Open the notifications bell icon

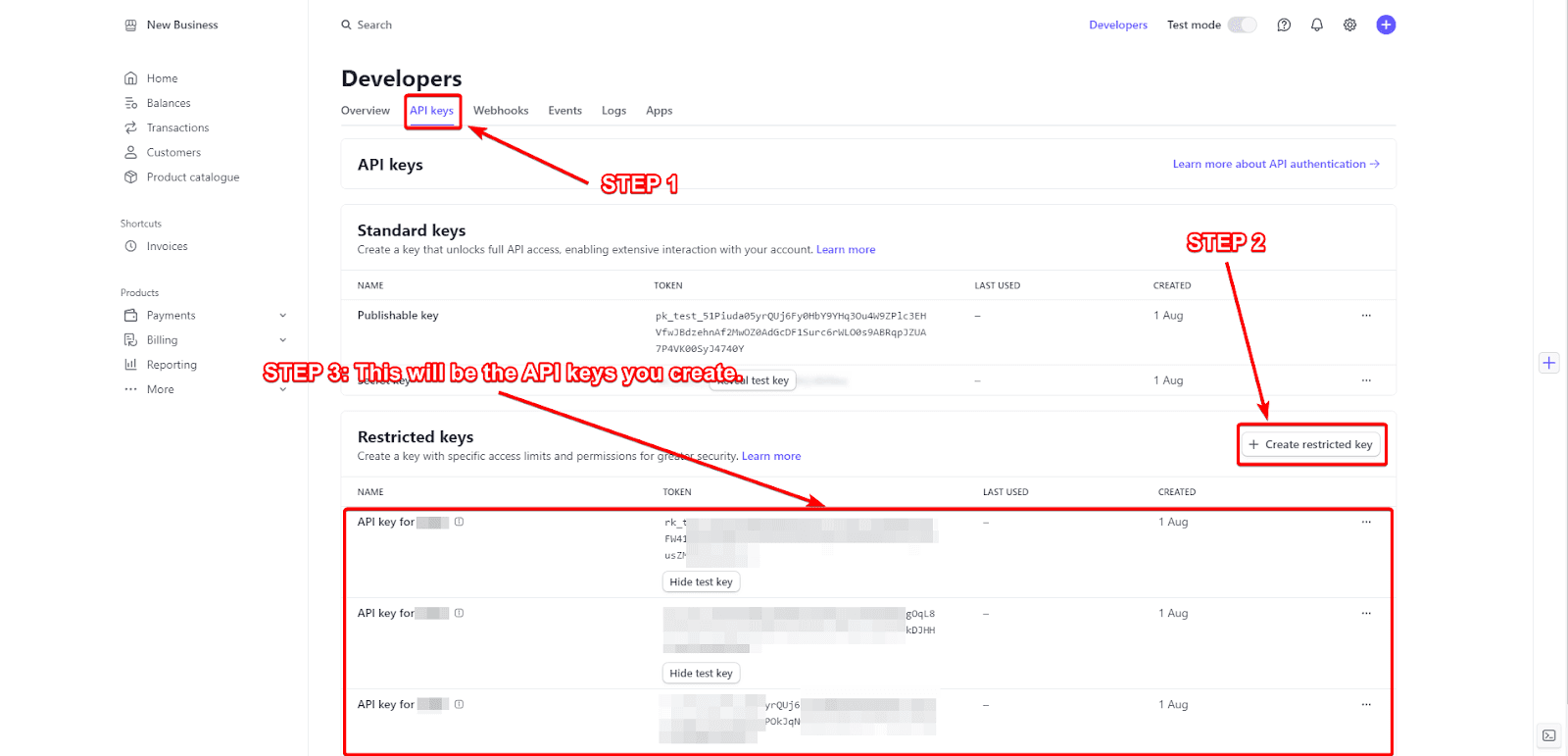(1317, 25)
